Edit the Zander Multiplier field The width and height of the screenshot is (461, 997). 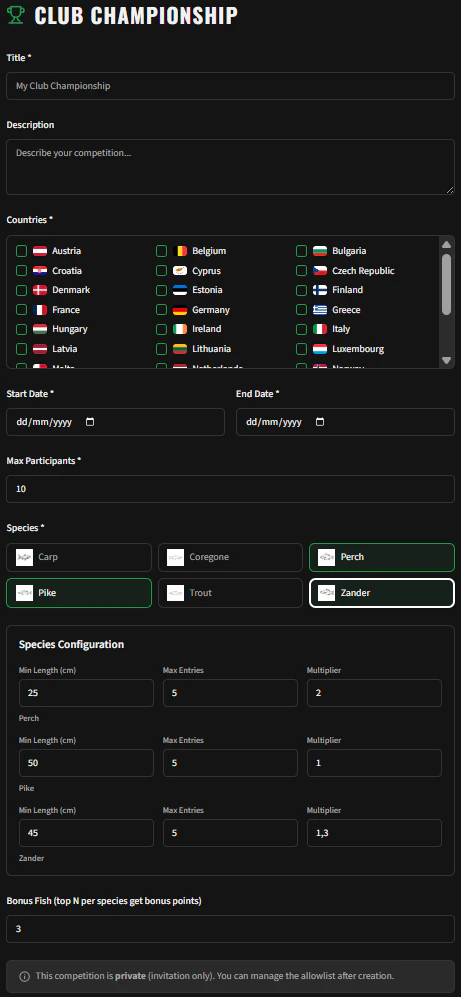click(374, 833)
